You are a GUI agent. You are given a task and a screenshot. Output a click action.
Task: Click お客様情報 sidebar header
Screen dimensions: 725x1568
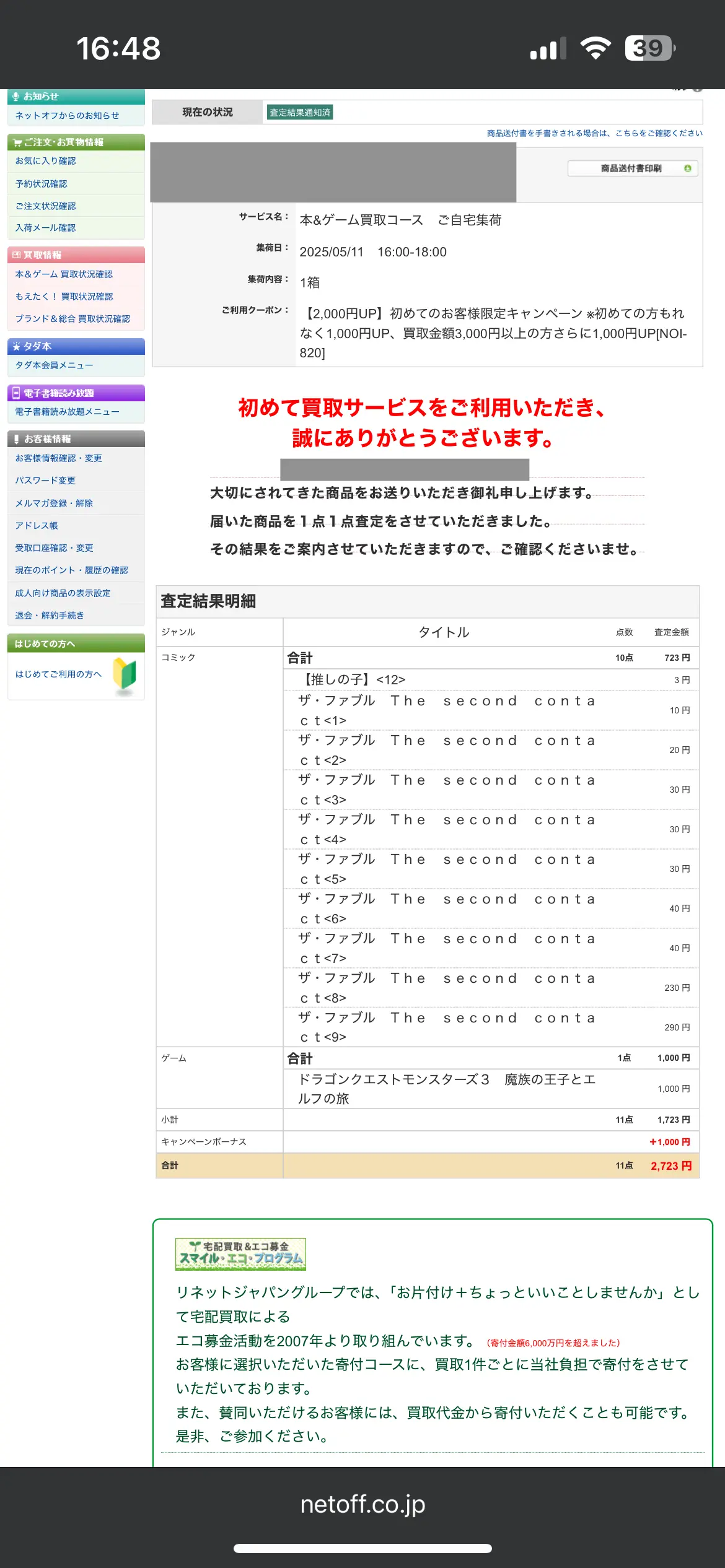[x=76, y=439]
